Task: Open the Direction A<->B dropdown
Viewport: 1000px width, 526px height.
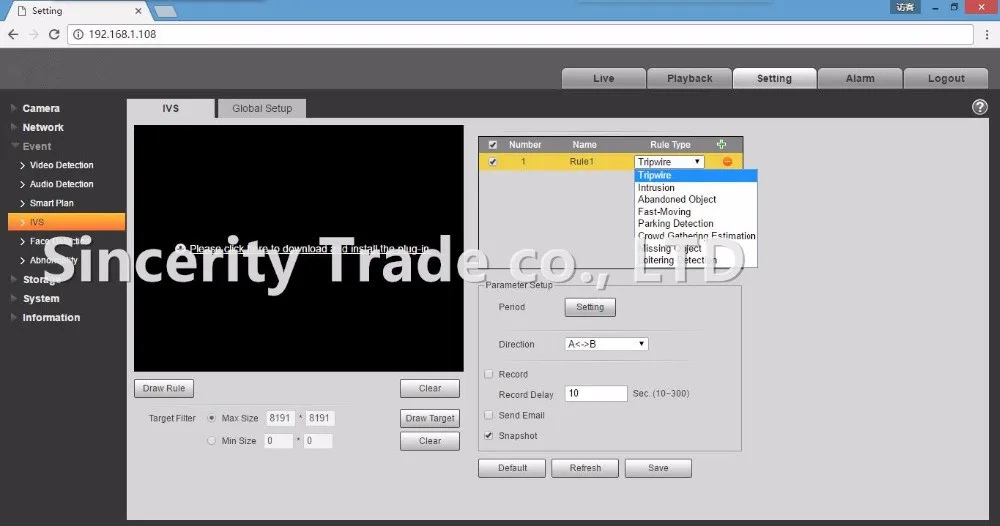Action: pyautogui.click(x=607, y=344)
